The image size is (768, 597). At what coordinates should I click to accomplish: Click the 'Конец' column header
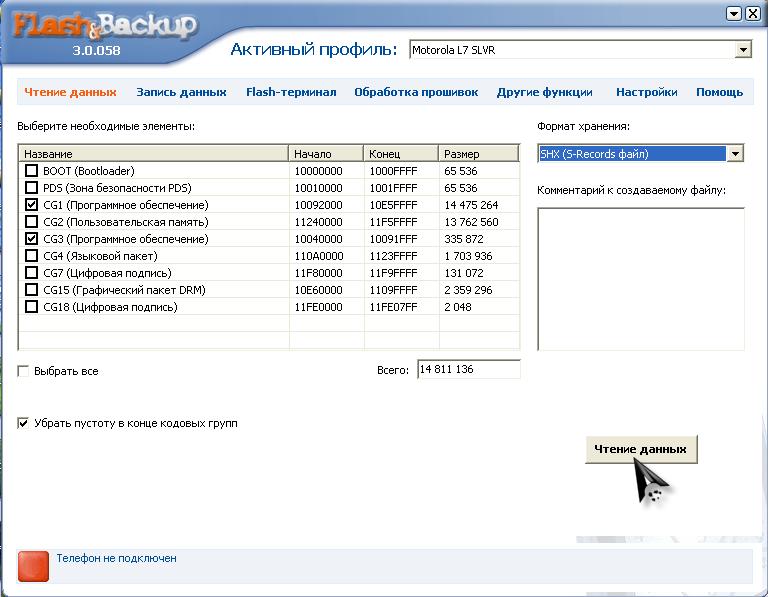tap(401, 154)
